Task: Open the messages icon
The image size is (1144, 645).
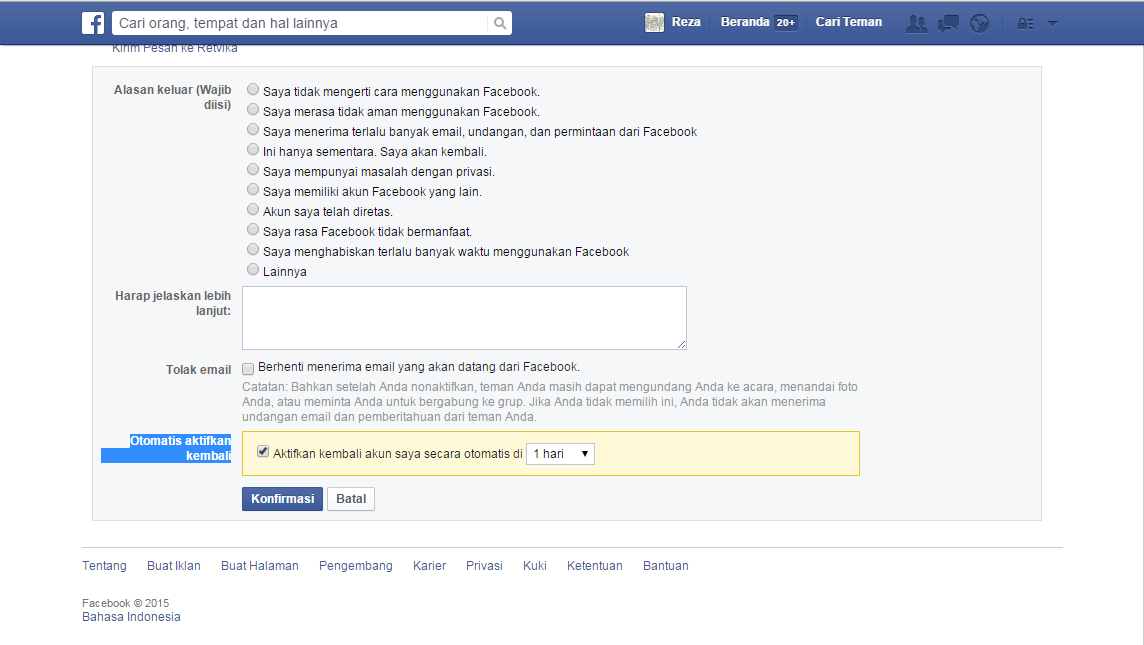Action: point(948,23)
